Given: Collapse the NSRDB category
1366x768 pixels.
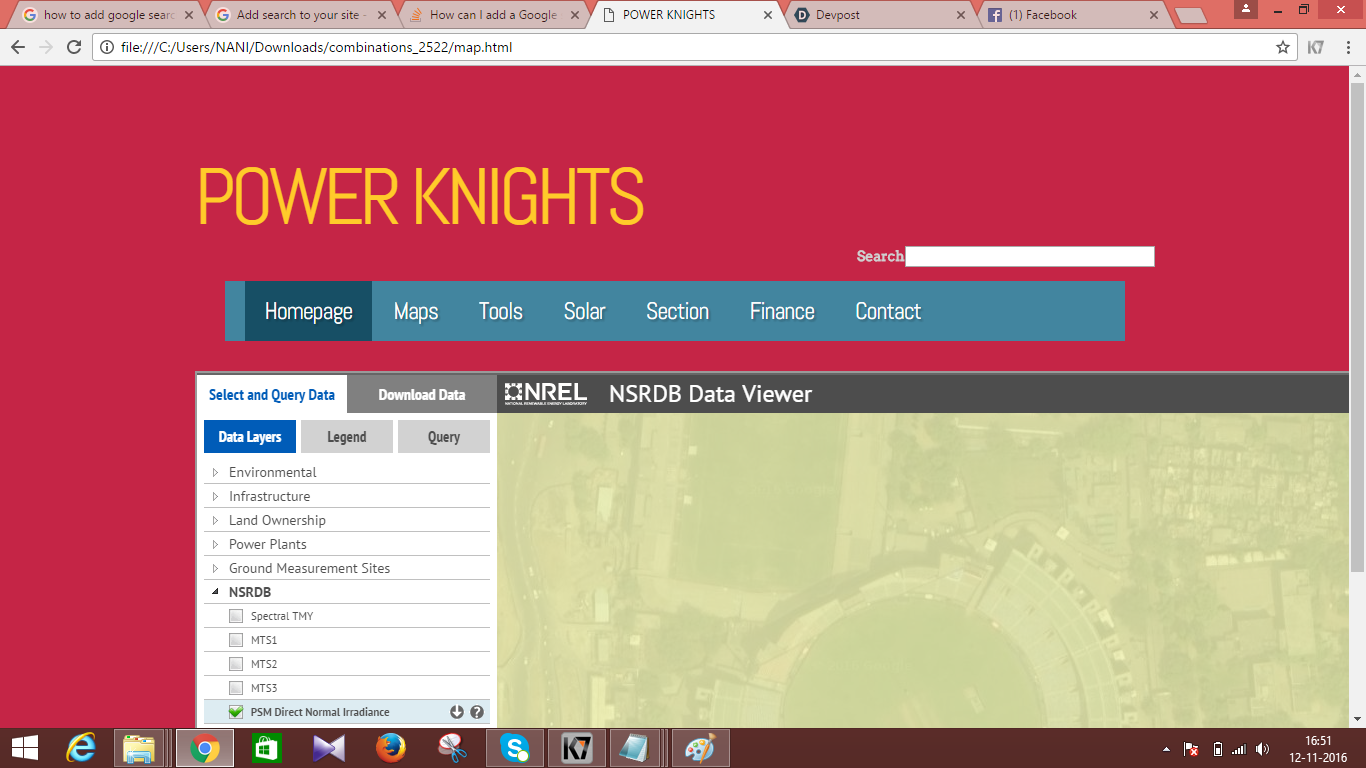Looking at the screenshot, I should click(x=215, y=591).
